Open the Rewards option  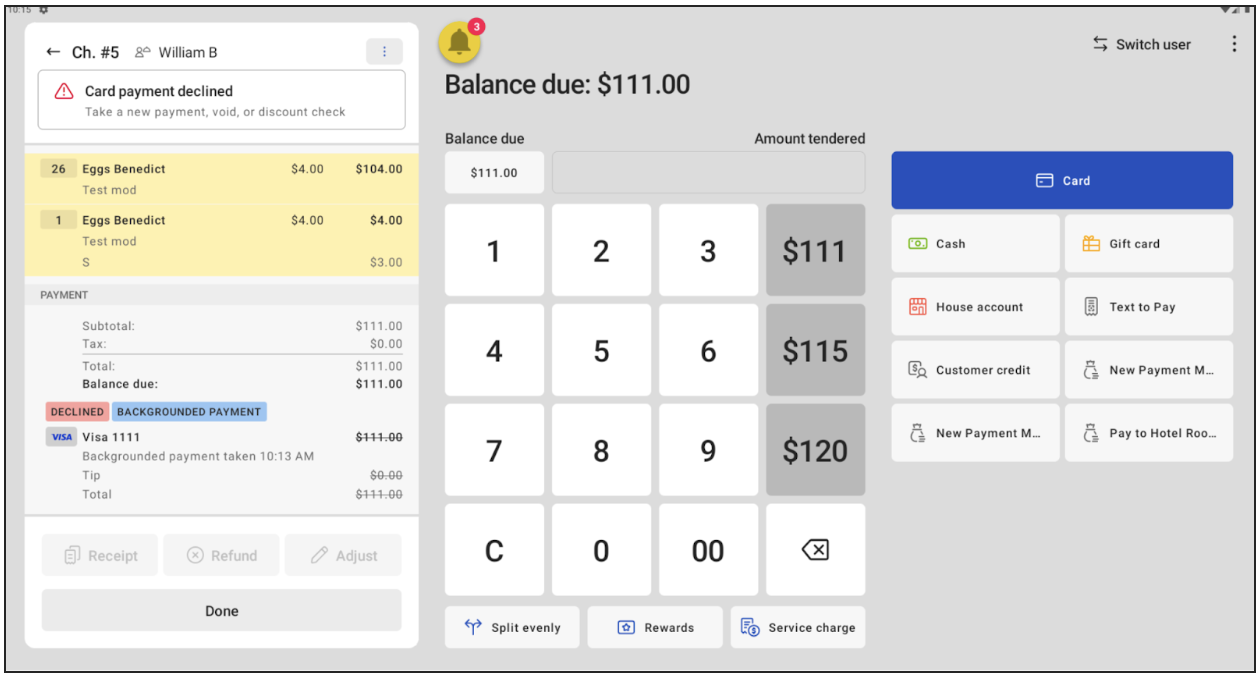(655, 628)
